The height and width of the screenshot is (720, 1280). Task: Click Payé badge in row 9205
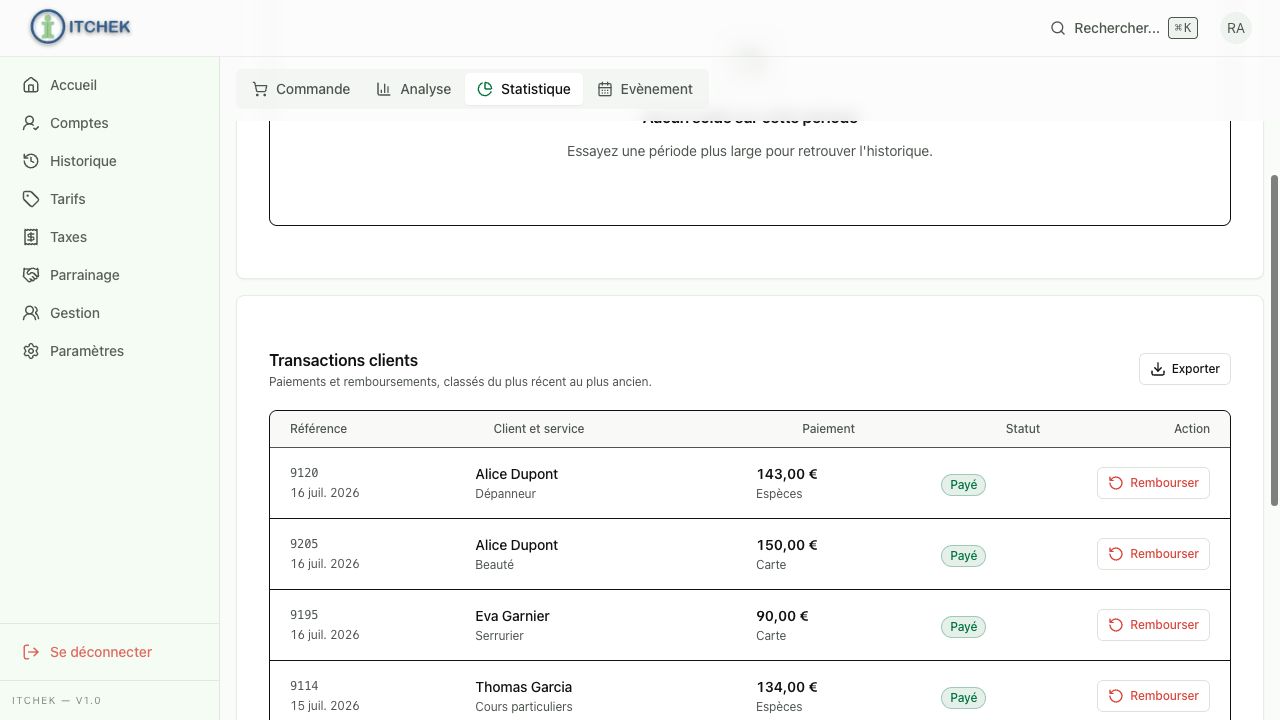[963, 556]
